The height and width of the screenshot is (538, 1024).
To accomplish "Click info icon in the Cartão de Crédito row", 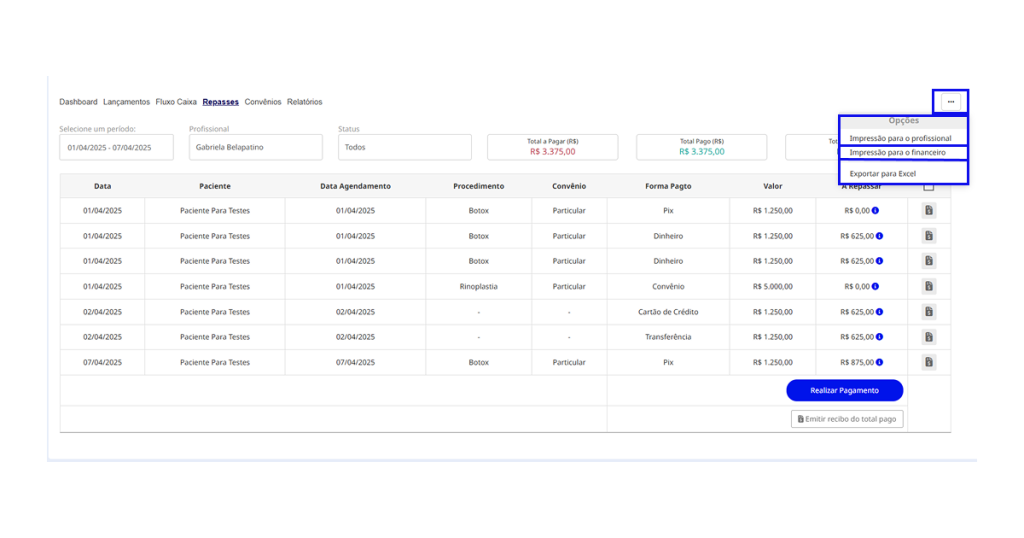I will point(880,311).
